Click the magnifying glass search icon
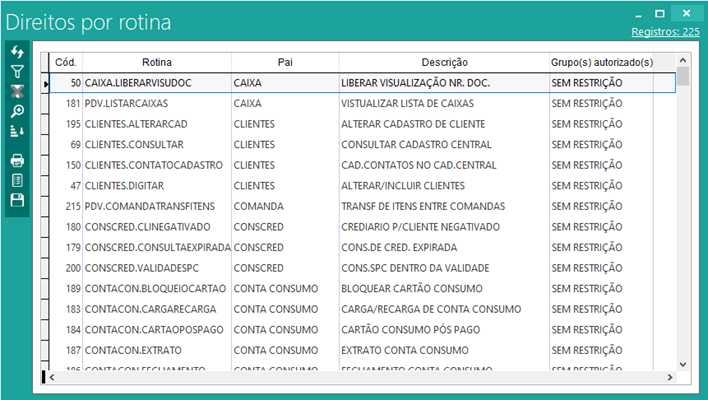The image size is (708, 400). pos(17,111)
